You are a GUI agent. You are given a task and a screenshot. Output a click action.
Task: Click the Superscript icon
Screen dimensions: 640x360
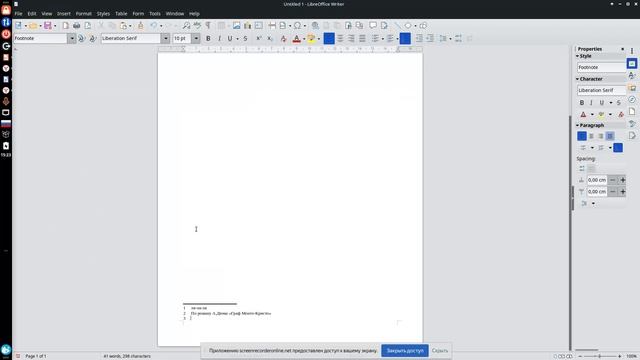258,38
